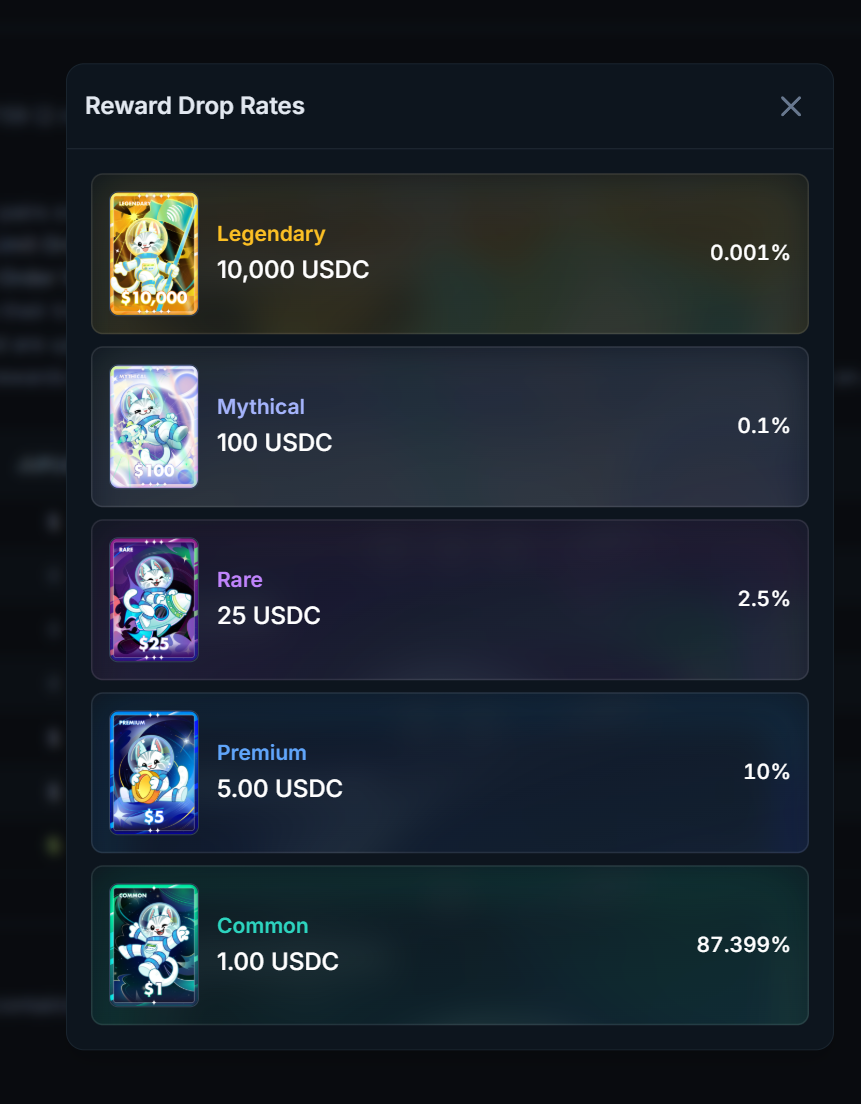Viewport: 861px width, 1104px height.
Task: Click the Reward Drop Rates title
Action: (x=195, y=106)
